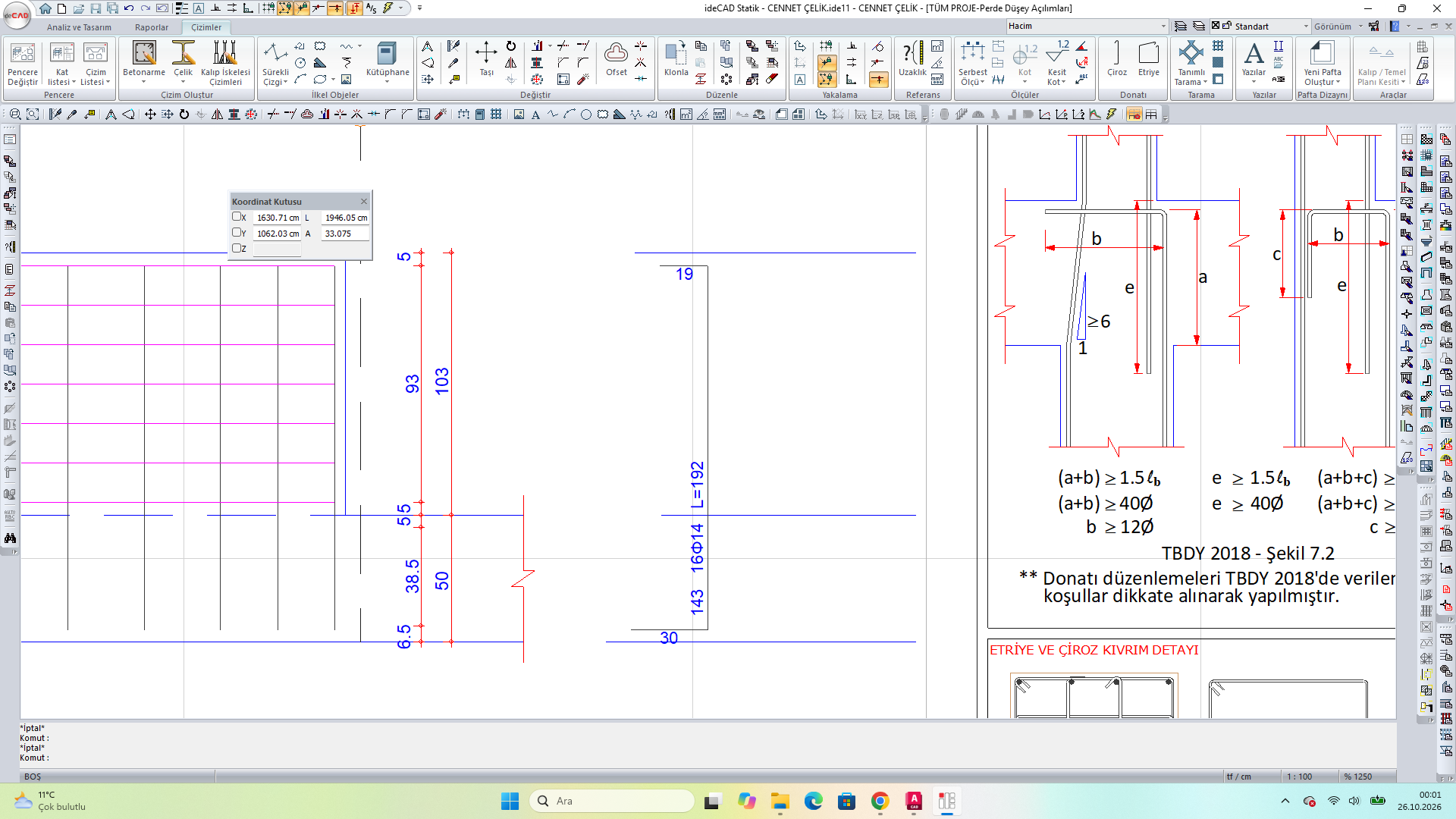Click the Yazılar text button
This screenshot has width=1456, height=819.
pyautogui.click(x=1254, y=61)
